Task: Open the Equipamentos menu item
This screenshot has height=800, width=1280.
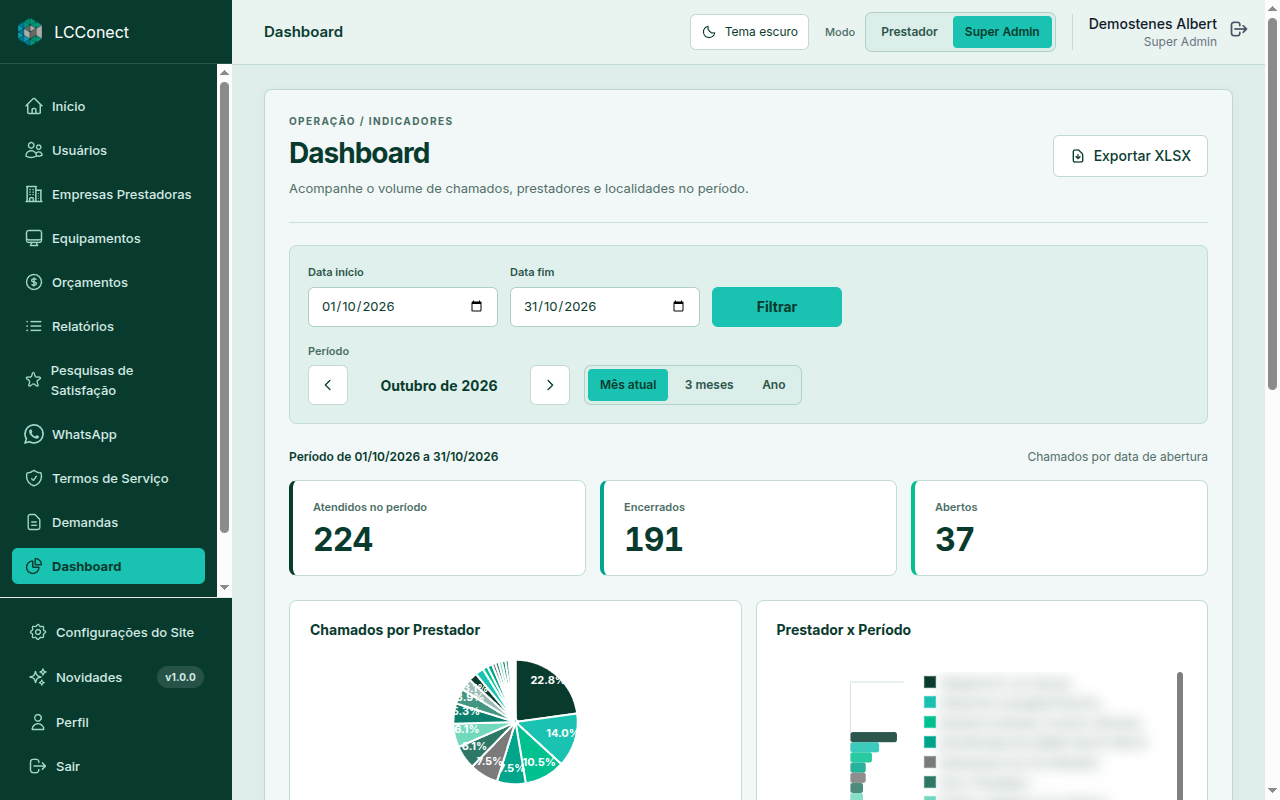Action: (108, 238)
